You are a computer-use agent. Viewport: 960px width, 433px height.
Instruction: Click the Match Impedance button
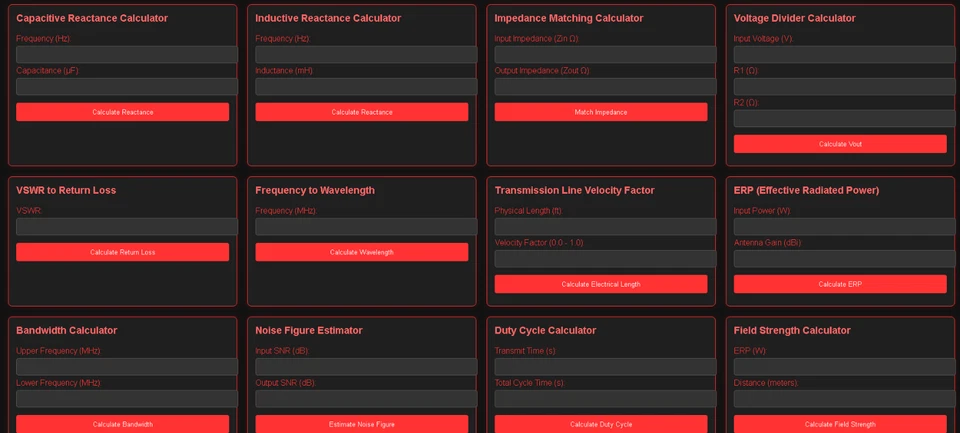[601, 112]
